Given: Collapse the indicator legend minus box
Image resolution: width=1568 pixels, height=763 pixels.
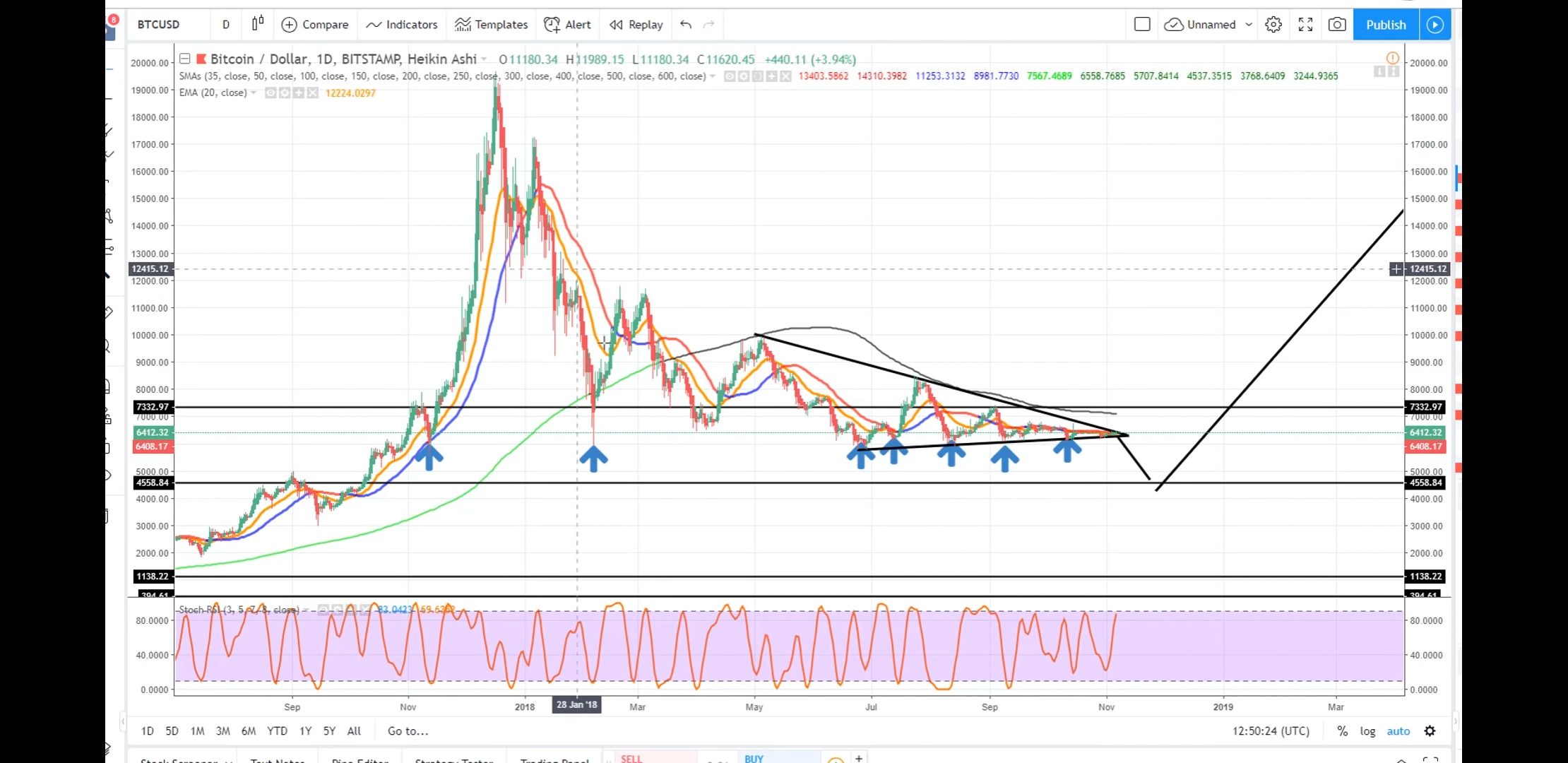Looking at the screenshot, I should pos(185,59).
